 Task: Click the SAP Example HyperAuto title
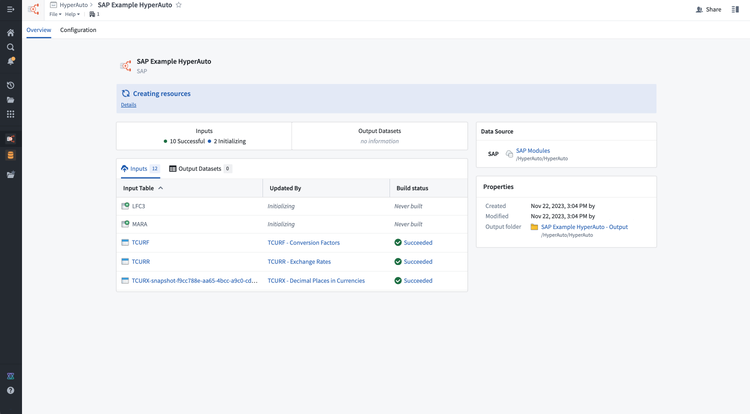pyautogui.click(x=174, y=61)
